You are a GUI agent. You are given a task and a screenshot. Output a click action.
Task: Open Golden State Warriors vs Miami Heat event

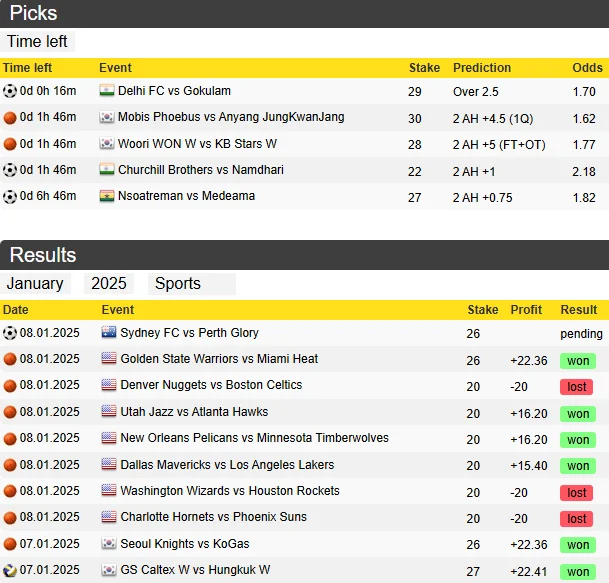tap(219, 359)
